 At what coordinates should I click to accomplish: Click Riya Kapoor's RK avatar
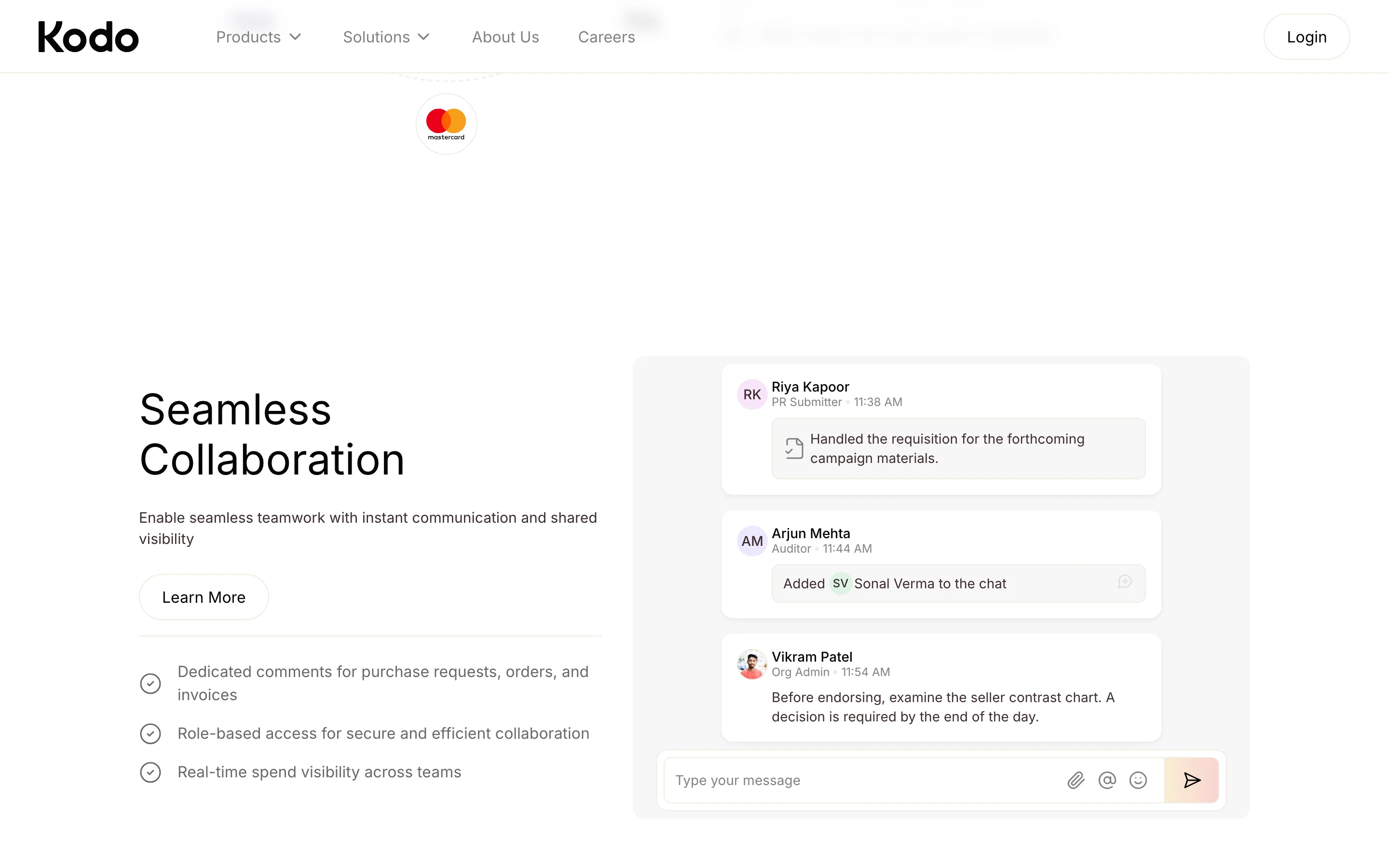(x=752, y=394)
